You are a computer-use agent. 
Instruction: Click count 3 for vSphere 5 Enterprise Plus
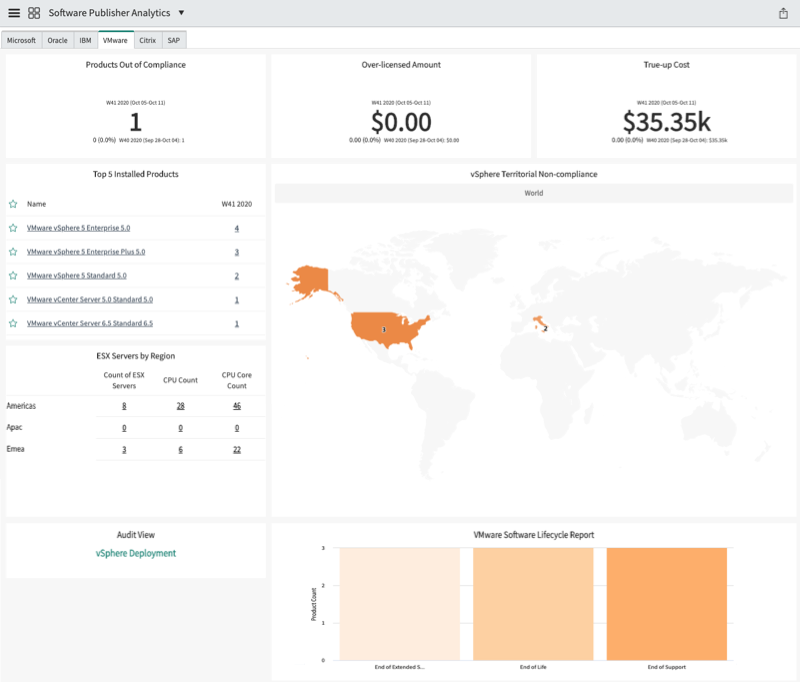point(237,252)
